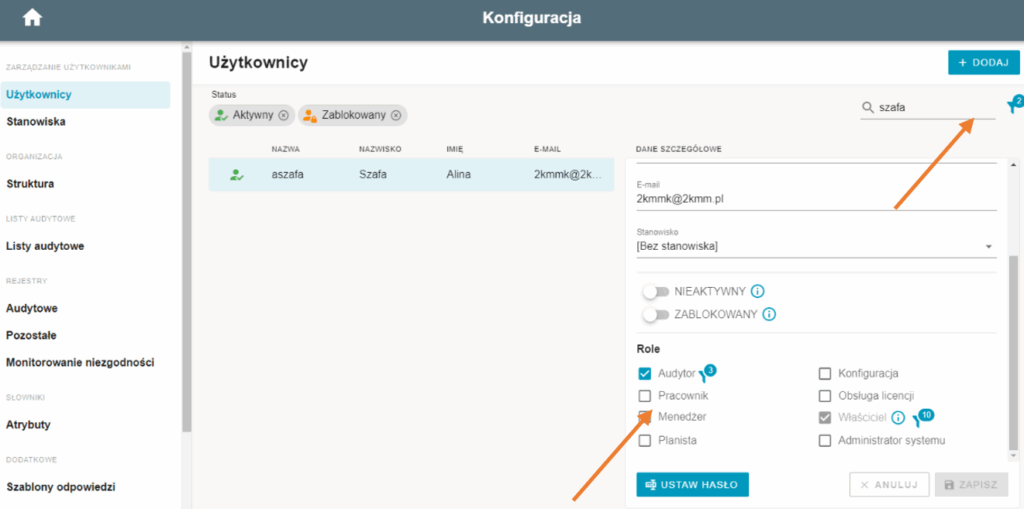Viewport: 1024px width, 509px height.
Task: Open Audytor role filter with badge 3
Action: [x=707, y=373]
